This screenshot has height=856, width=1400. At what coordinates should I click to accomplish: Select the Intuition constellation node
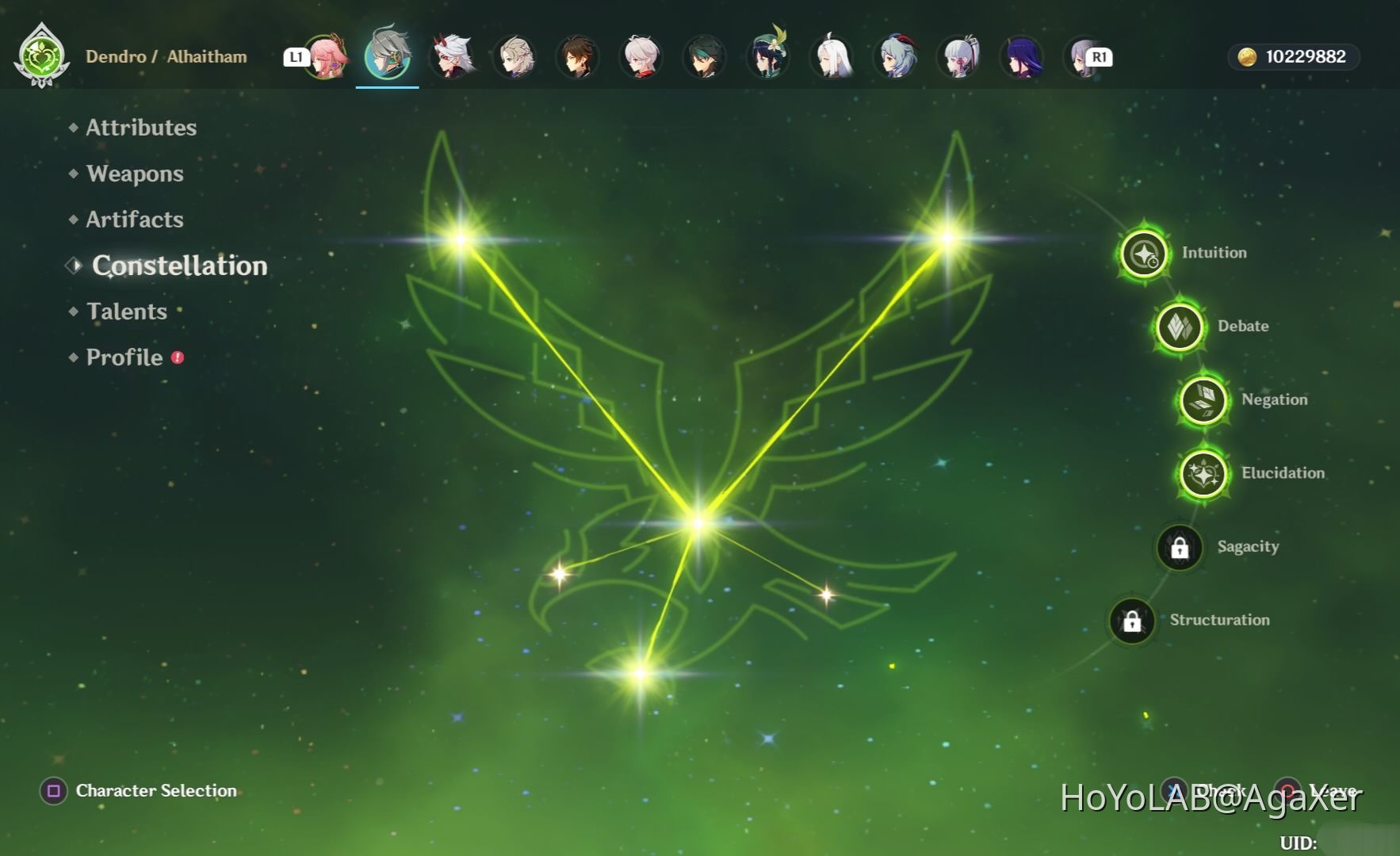1143,254
